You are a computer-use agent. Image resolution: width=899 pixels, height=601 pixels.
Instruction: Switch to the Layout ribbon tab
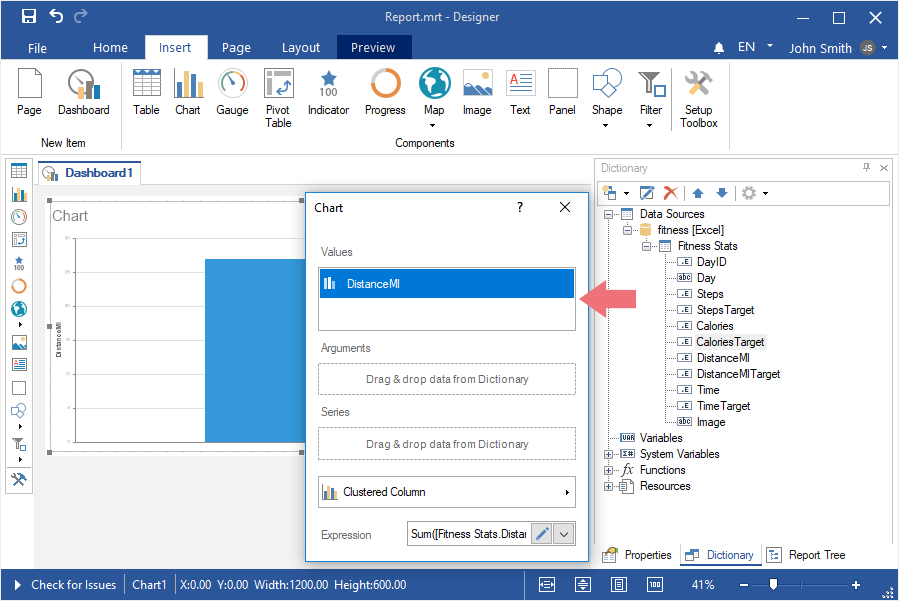(x=301, y=47)
